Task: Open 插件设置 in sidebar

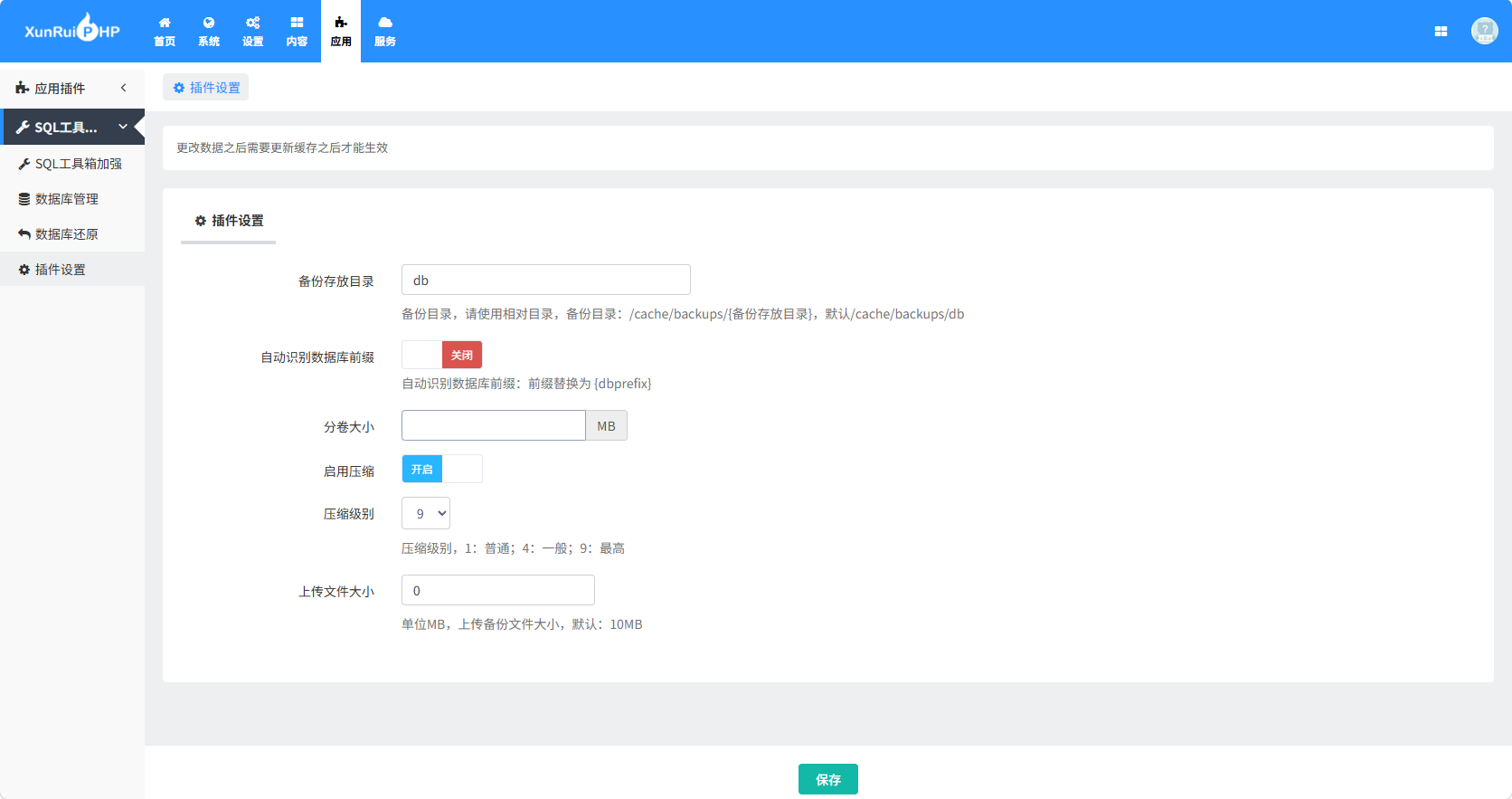Action: pos(72,270)
